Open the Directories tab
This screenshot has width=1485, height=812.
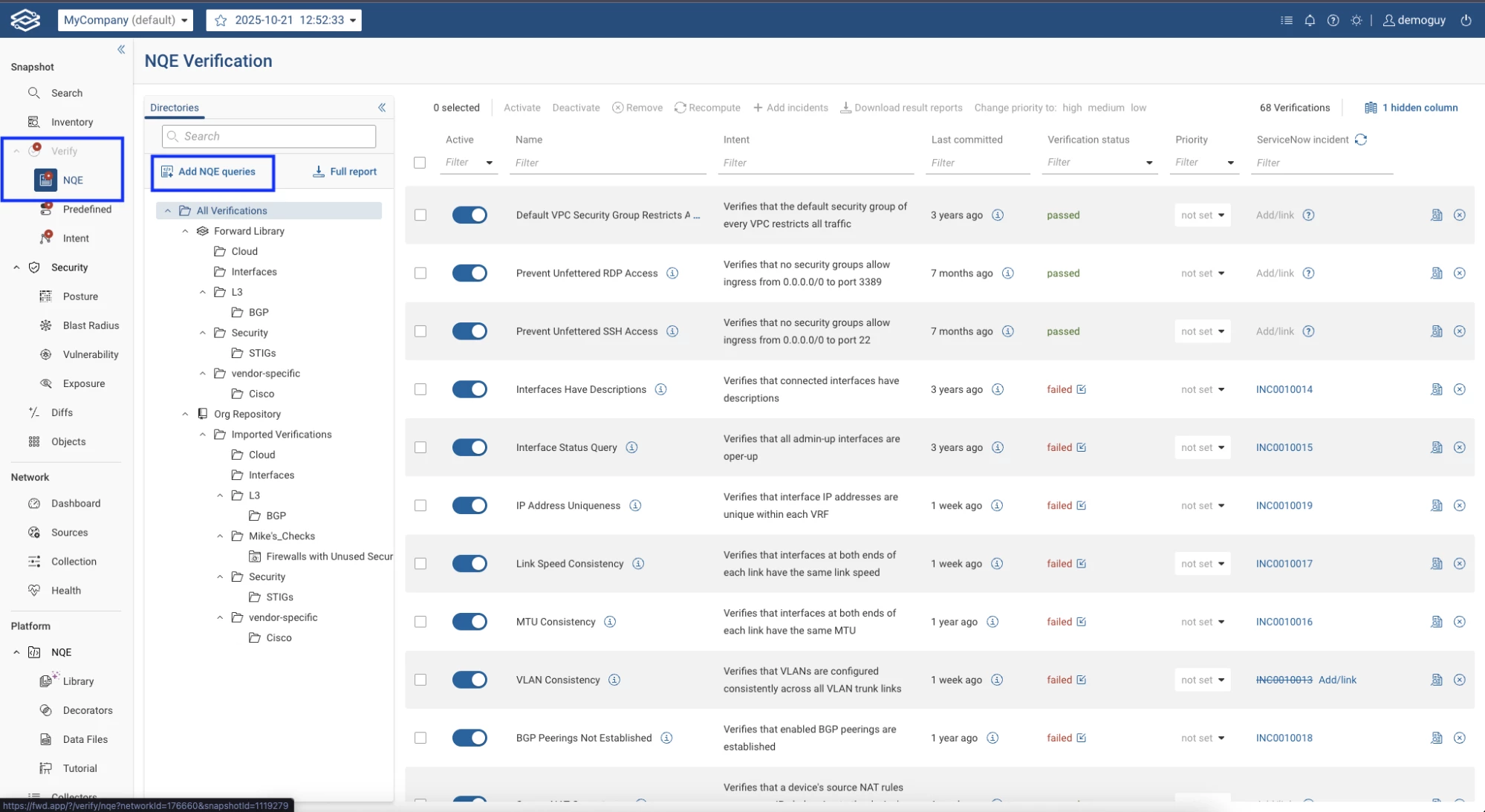[x=175, y=108]
